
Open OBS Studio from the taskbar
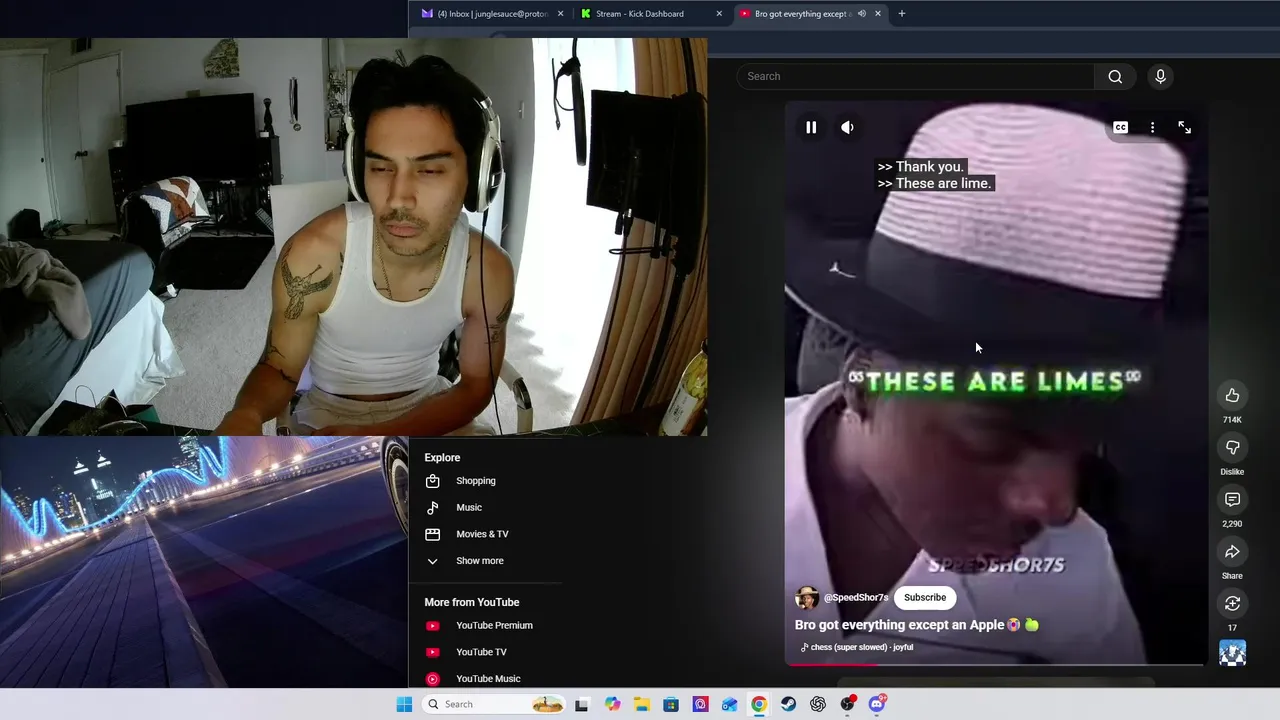tap(848, 704)
